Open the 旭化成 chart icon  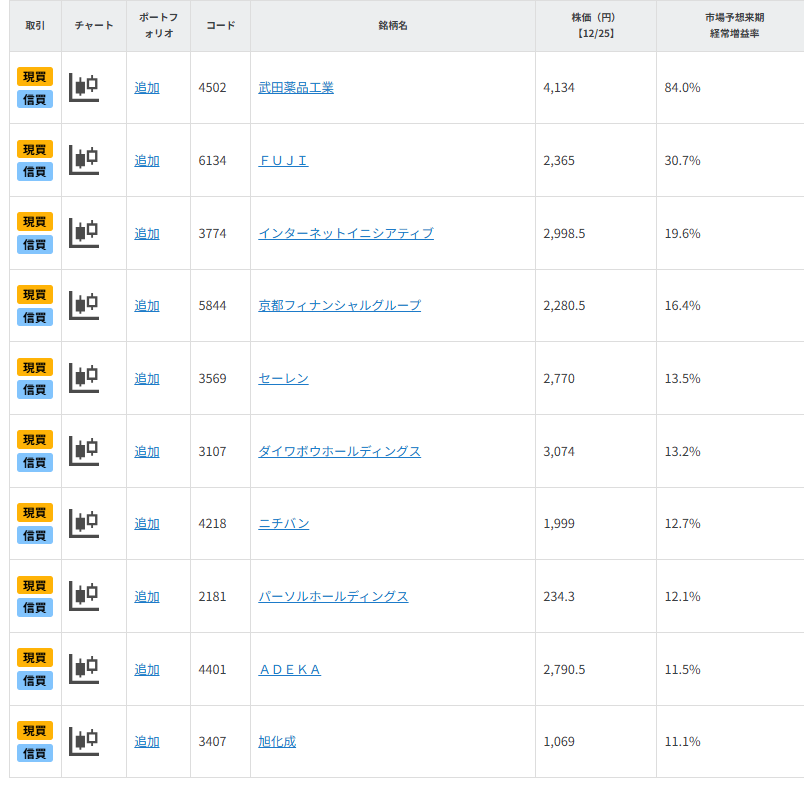tap(84, 741)
